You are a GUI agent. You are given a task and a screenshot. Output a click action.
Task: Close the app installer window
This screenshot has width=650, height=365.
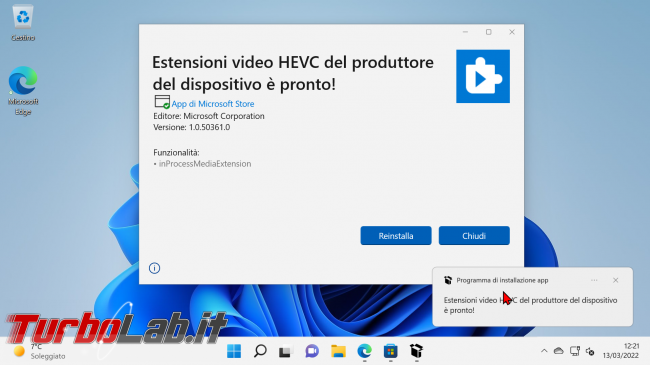tap(512, 32)
